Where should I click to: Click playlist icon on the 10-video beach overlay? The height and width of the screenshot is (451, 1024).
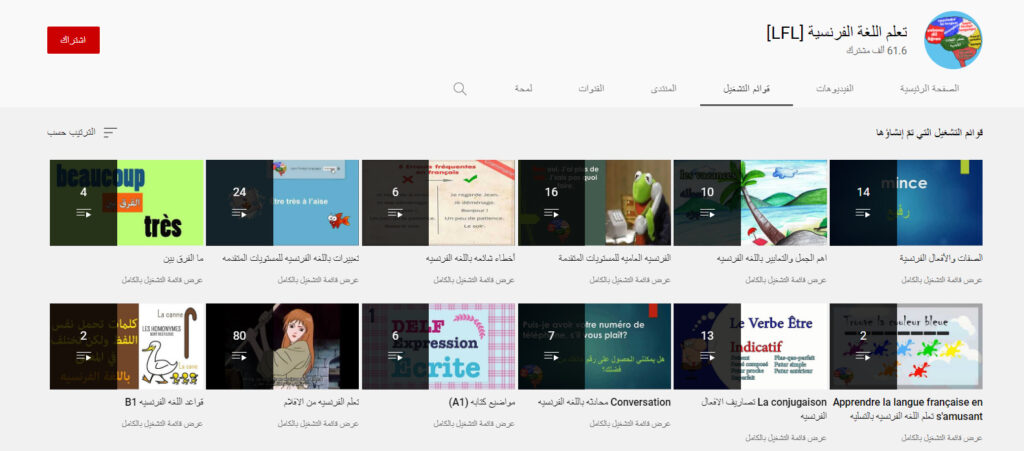707,213
